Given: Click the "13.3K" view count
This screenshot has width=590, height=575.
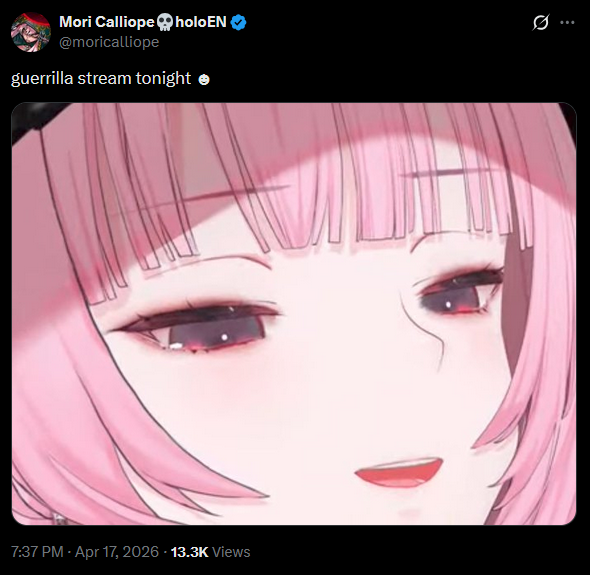Looking at the screenshot, I should 189,552.
